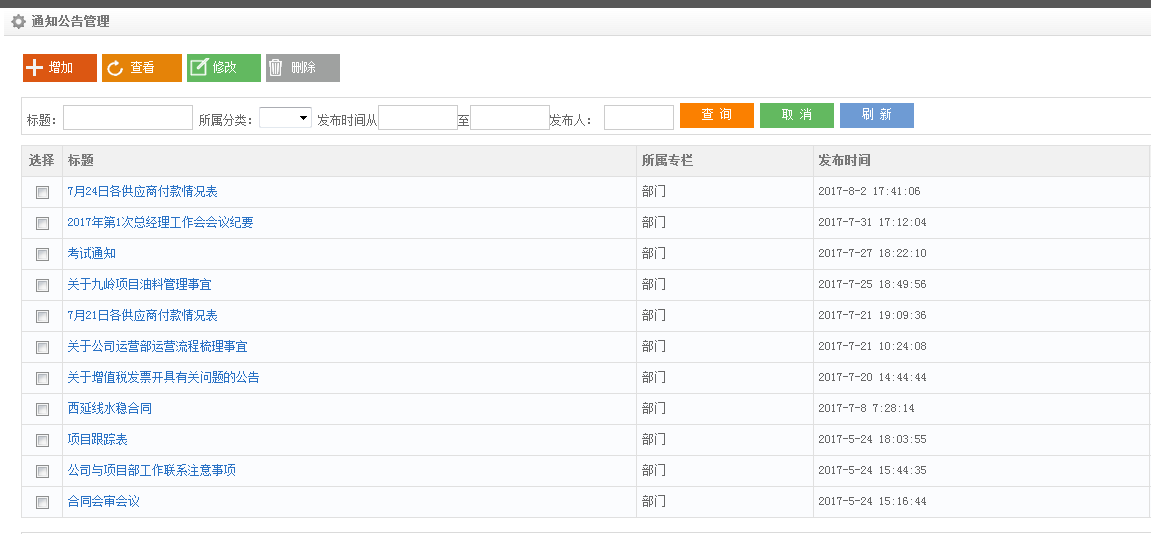Check the box next to 合同会审会议
This screenshot has width=1151, height=534.
pos(42,502)
